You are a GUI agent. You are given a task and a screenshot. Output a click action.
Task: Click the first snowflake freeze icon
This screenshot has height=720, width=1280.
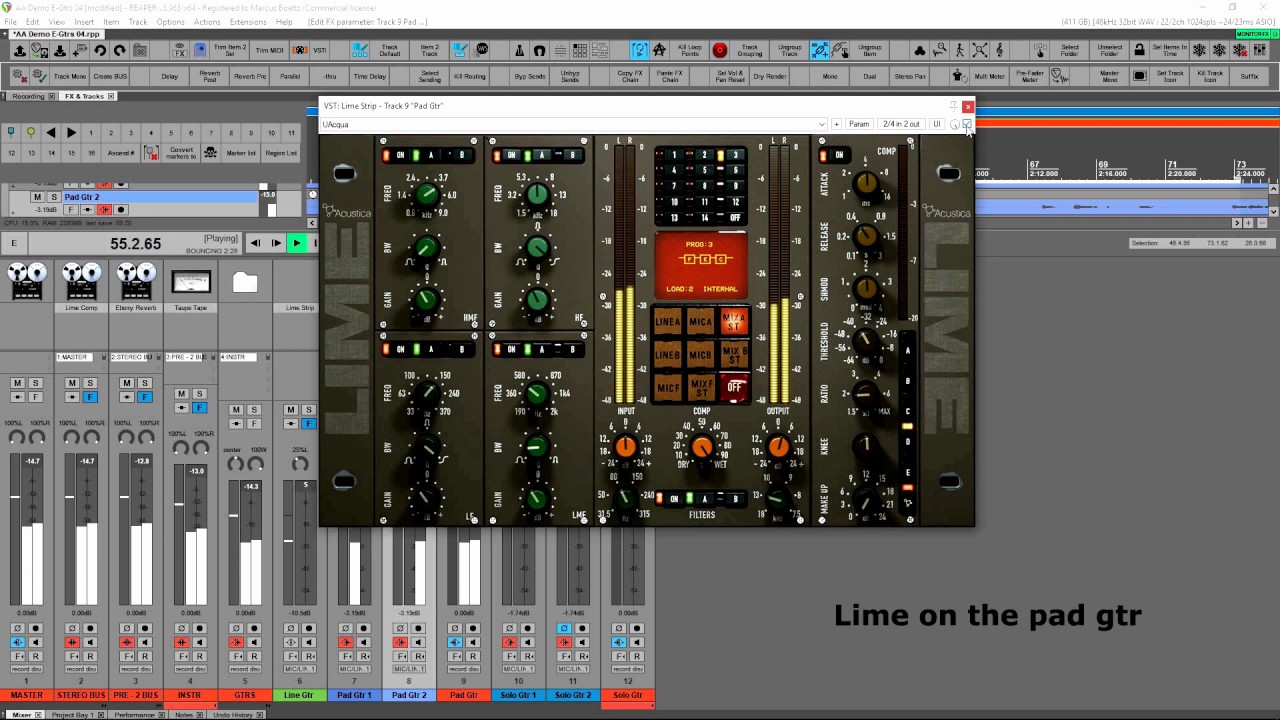(1199, 50)
